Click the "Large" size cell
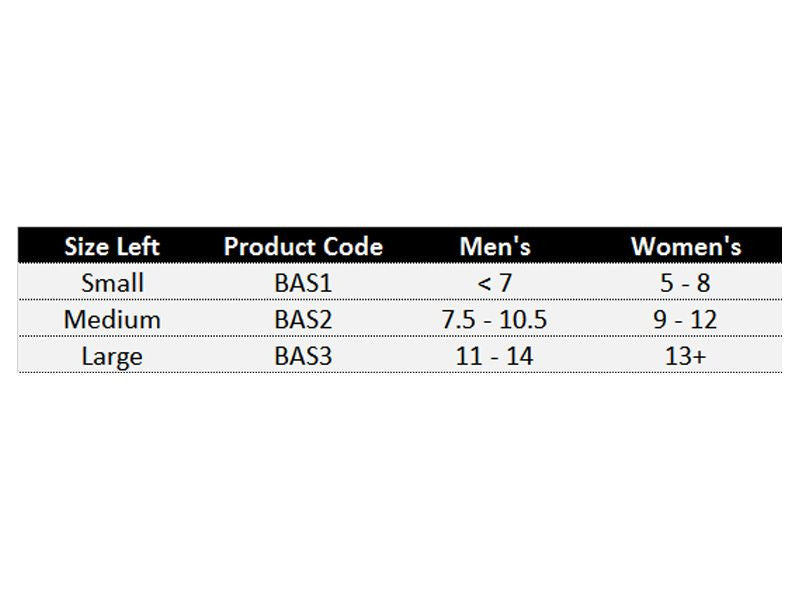The image size is (800, 600). point(112,357)
